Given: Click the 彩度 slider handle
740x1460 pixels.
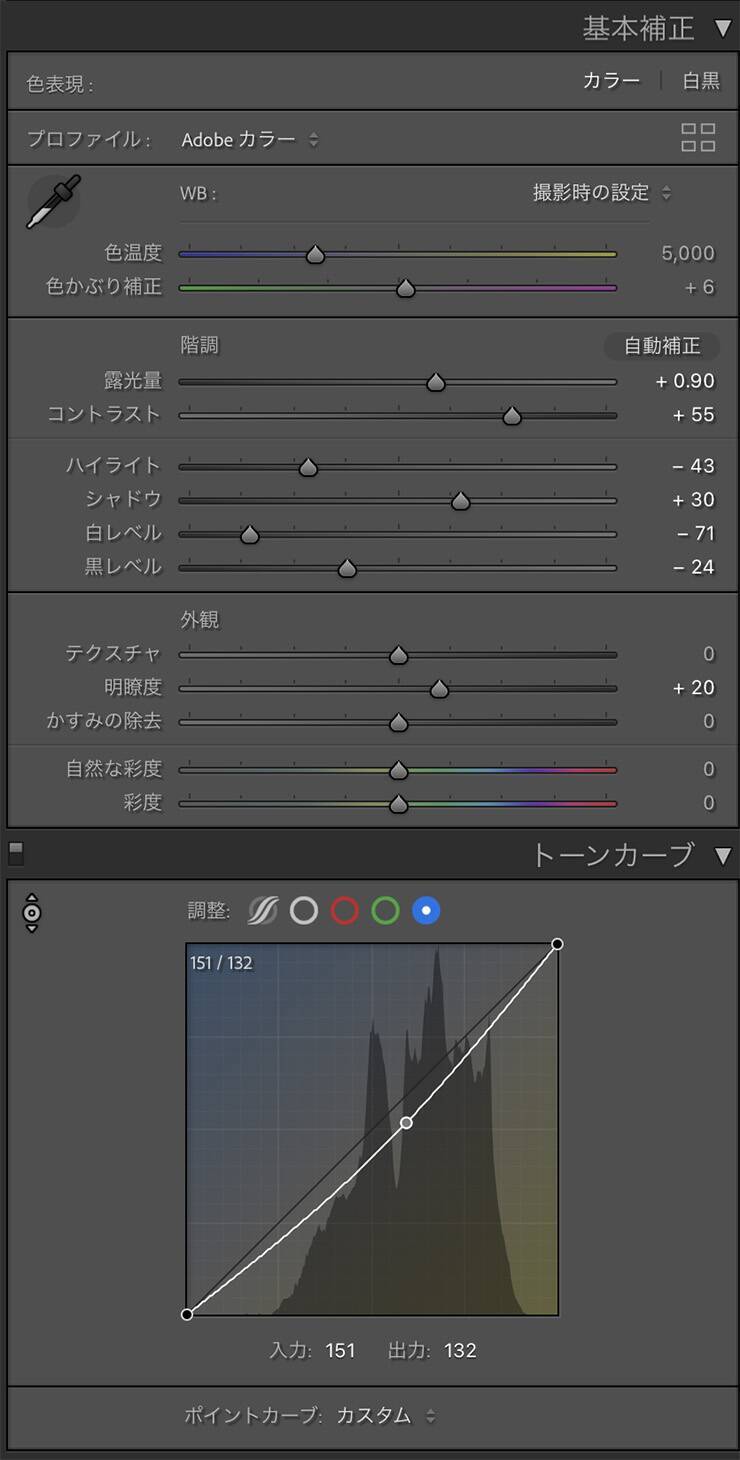Looking at the screenshot, I should [x=398, y=804].
